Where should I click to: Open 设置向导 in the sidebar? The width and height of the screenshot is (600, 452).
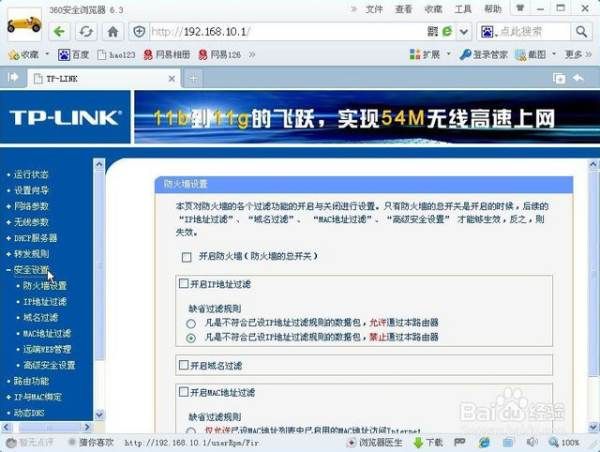[31, 191]
